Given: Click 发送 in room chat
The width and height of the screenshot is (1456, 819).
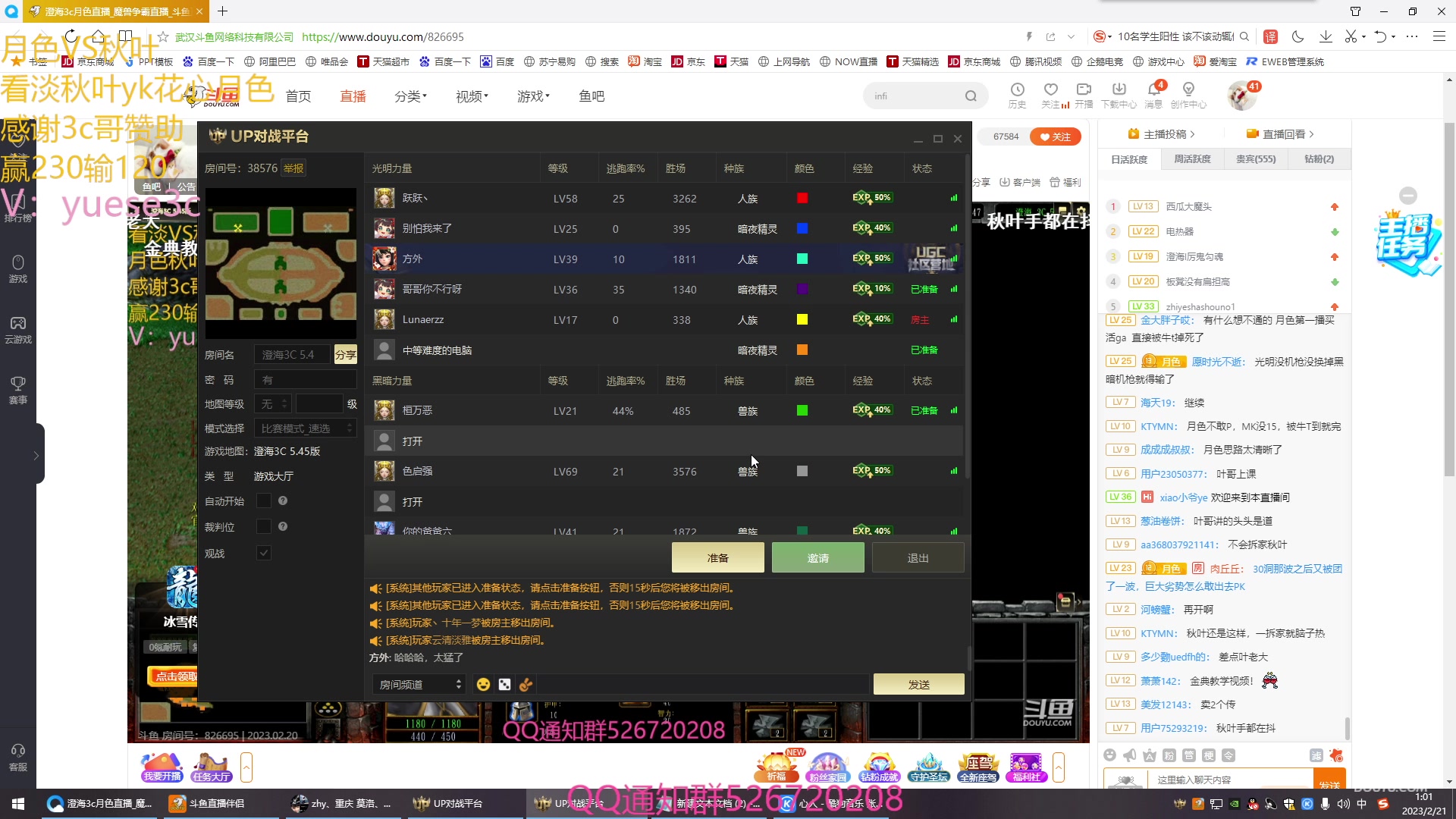Looking at the screenshot, I should pos(918,685).
